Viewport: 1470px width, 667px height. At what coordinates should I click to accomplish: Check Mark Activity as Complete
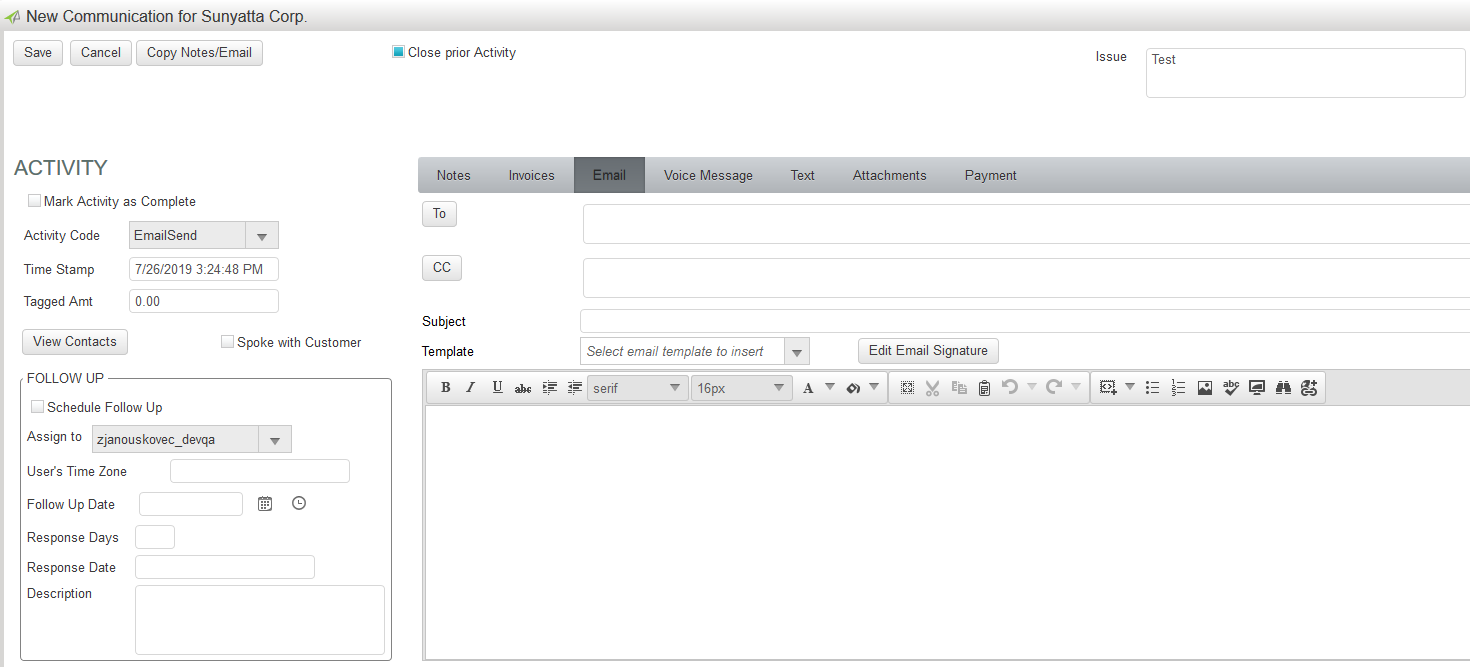pyautogui.click(x=35, y=201)
